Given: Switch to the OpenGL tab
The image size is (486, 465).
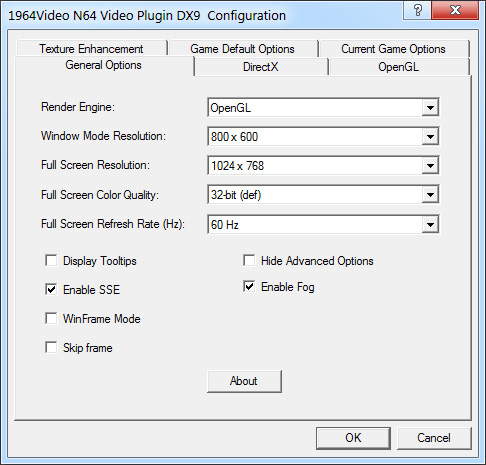Looking at the screenshot, I should 398,67.
